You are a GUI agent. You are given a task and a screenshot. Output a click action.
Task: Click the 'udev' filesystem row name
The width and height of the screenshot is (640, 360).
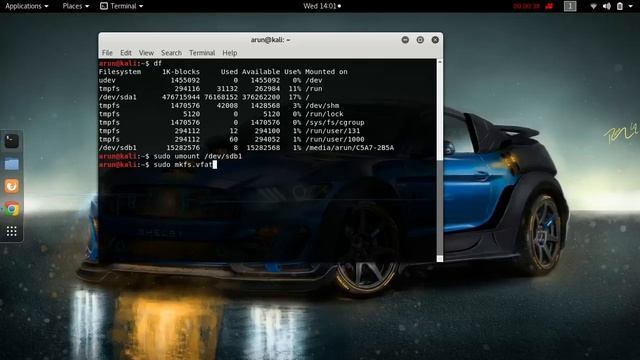click(x=107, y=80)
